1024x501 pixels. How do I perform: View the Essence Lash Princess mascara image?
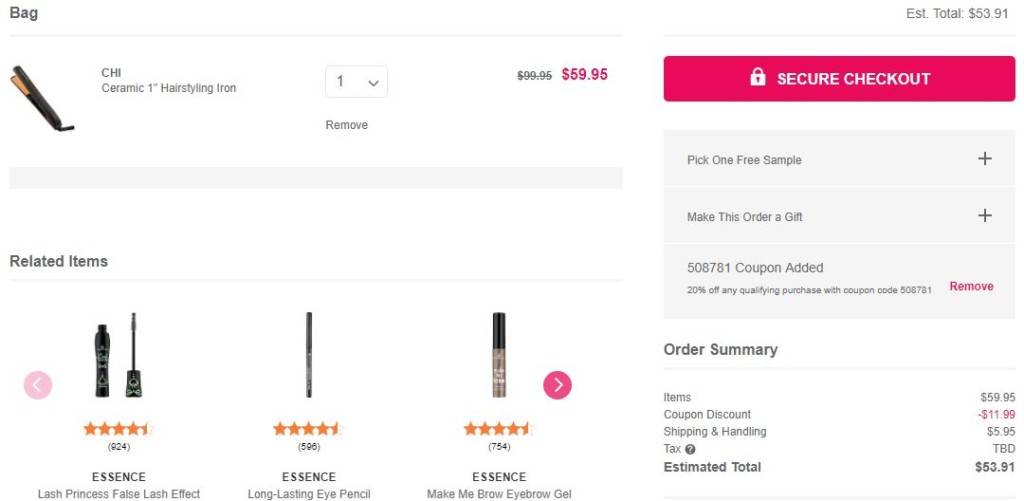[x=118, y=355]
